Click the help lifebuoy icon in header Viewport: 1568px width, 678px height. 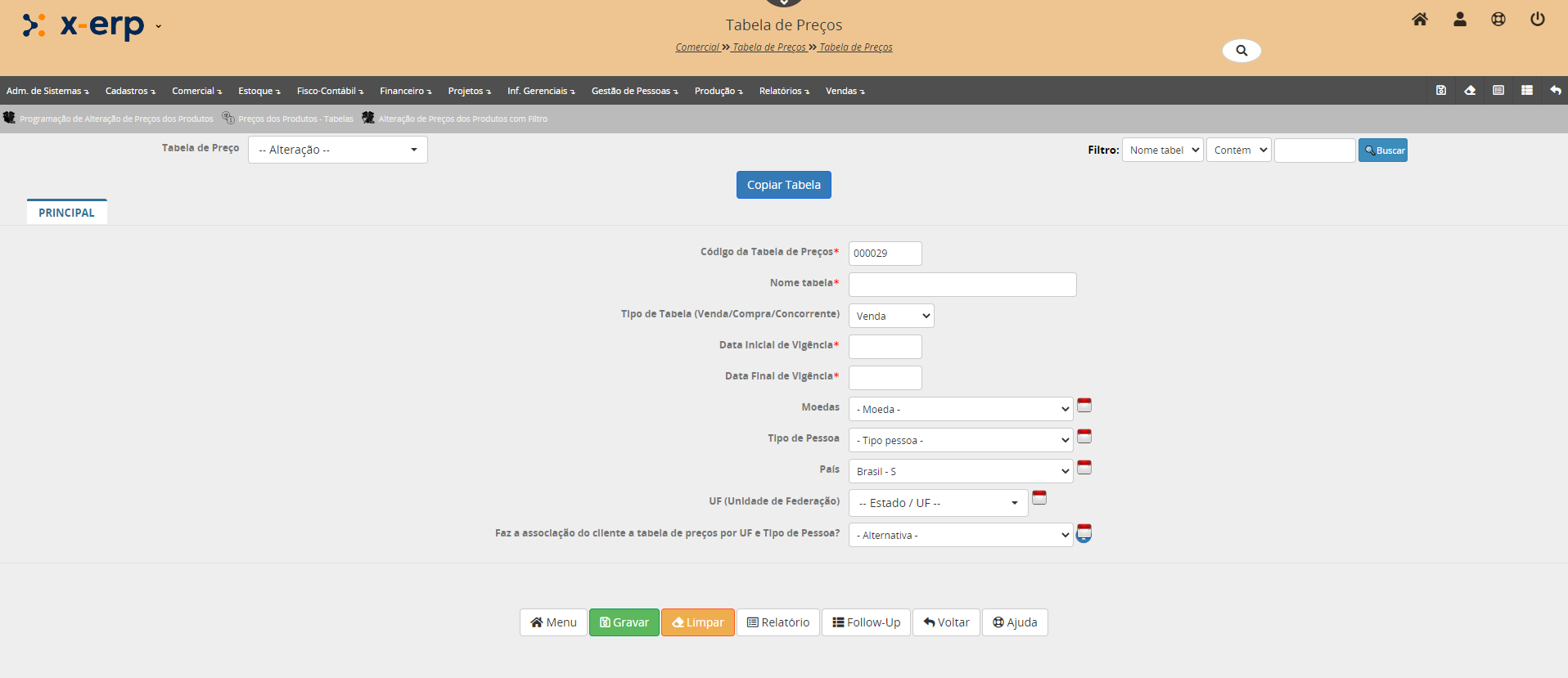click(x=1498, y=20)
